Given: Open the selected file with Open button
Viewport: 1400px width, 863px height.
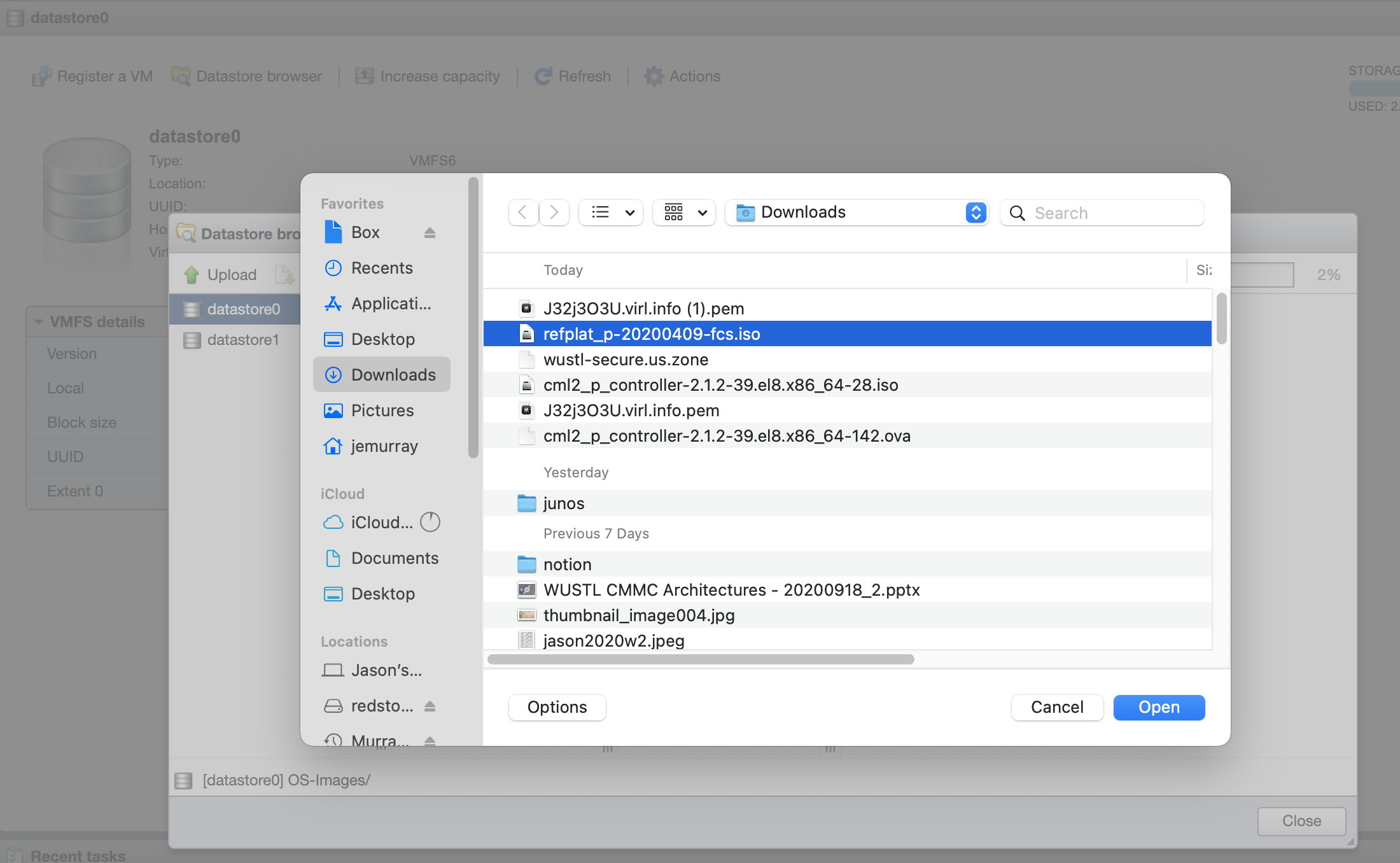Looking at the screenshot, I should tap(1159, 707).
